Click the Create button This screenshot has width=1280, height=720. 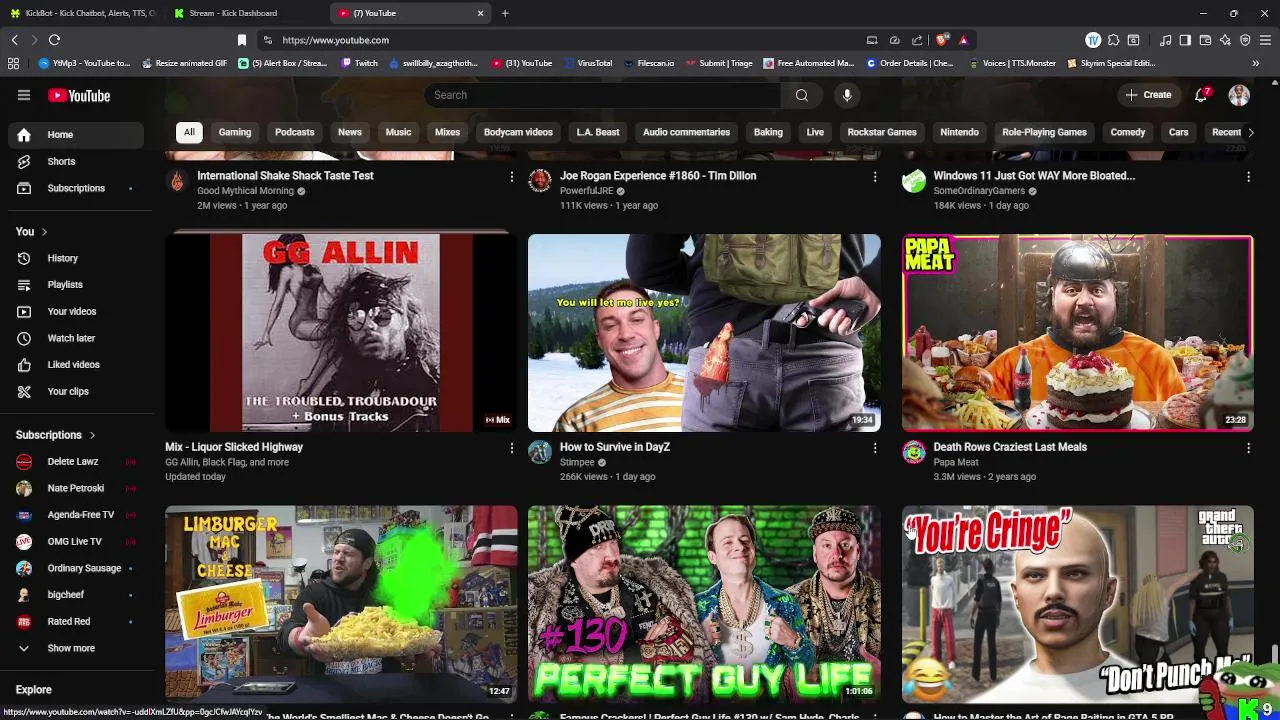point(1148,95)
